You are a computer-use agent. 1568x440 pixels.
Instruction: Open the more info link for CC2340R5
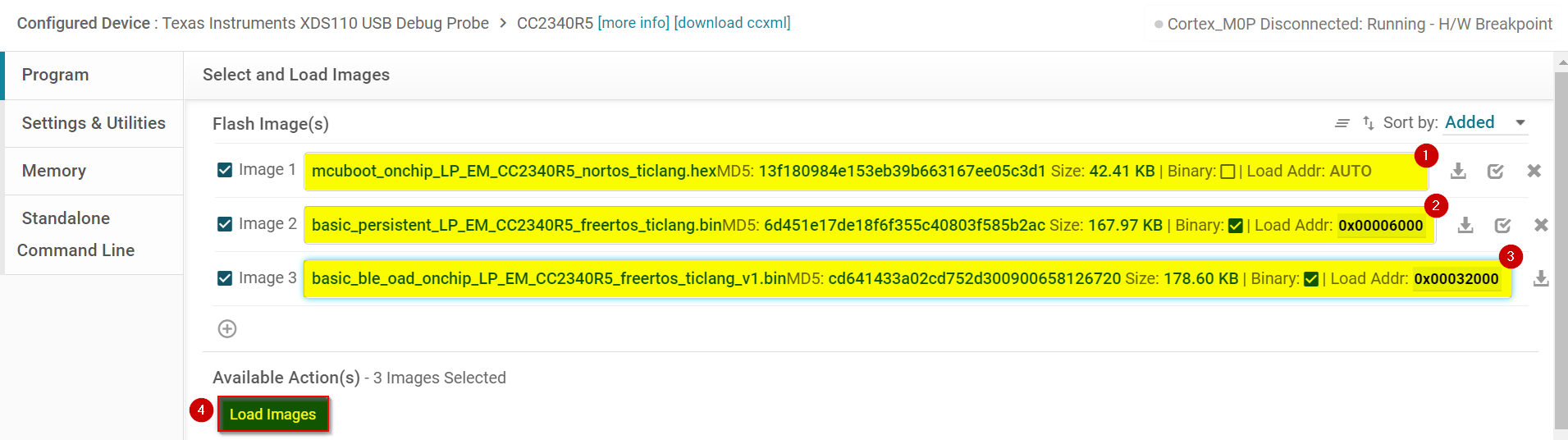[x=633, y=23]
